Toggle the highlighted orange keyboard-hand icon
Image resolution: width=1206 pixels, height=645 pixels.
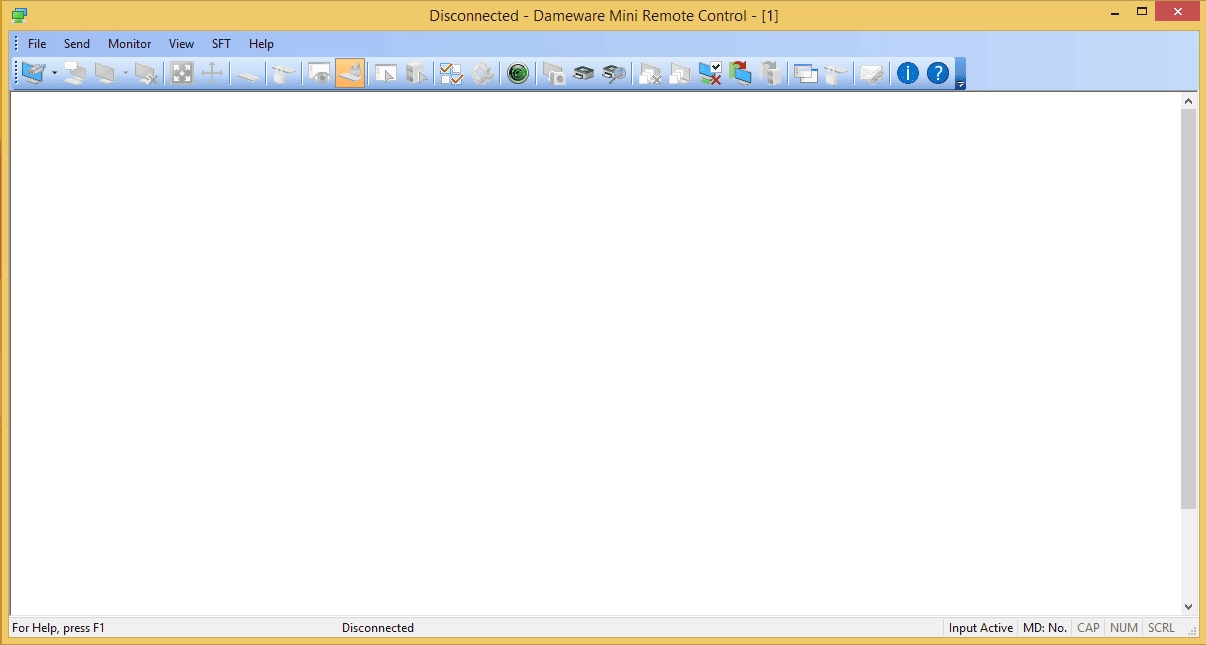350,73
